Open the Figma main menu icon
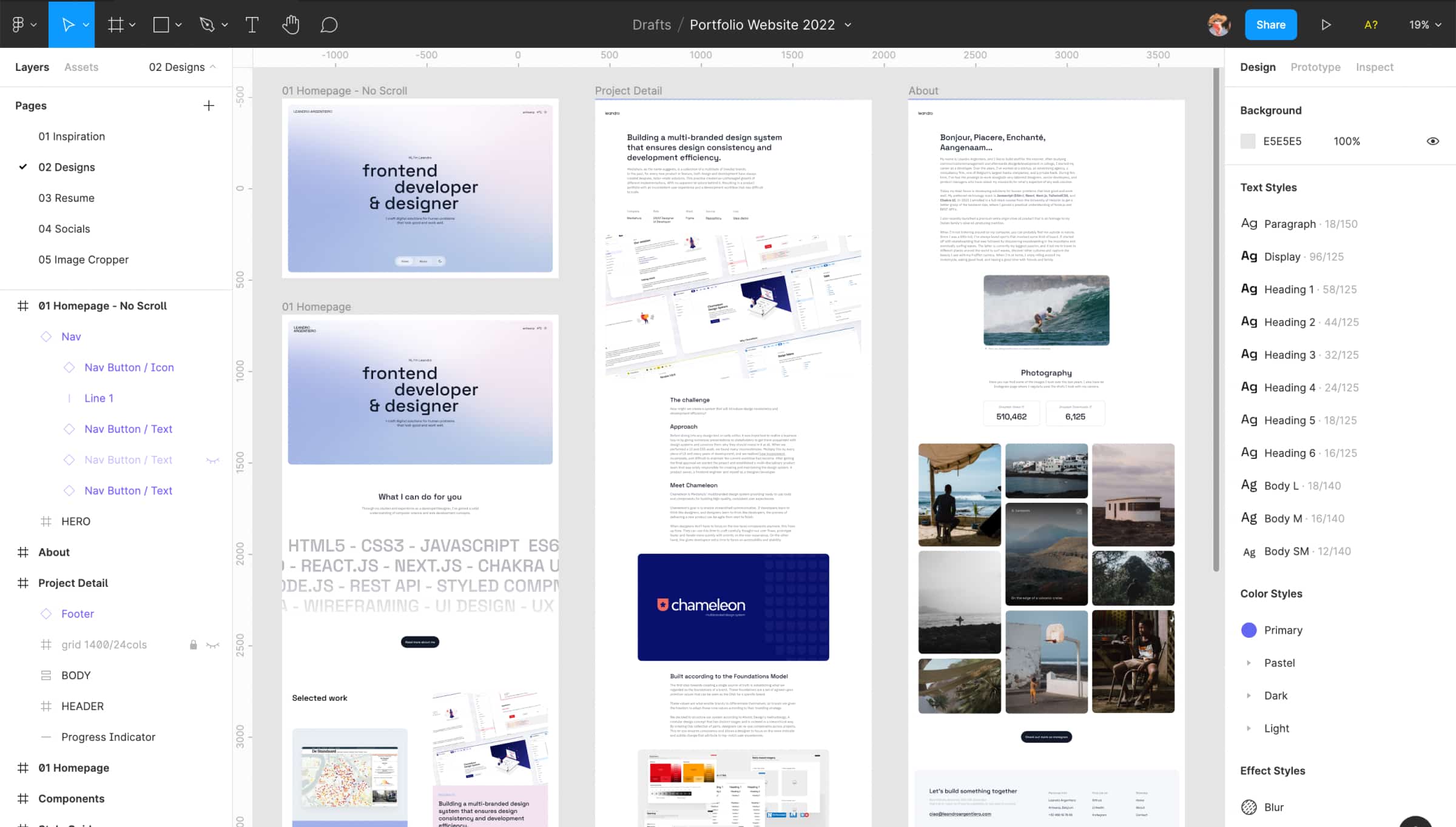Viewport: 1456px width, 827px height. click(18, 24)
